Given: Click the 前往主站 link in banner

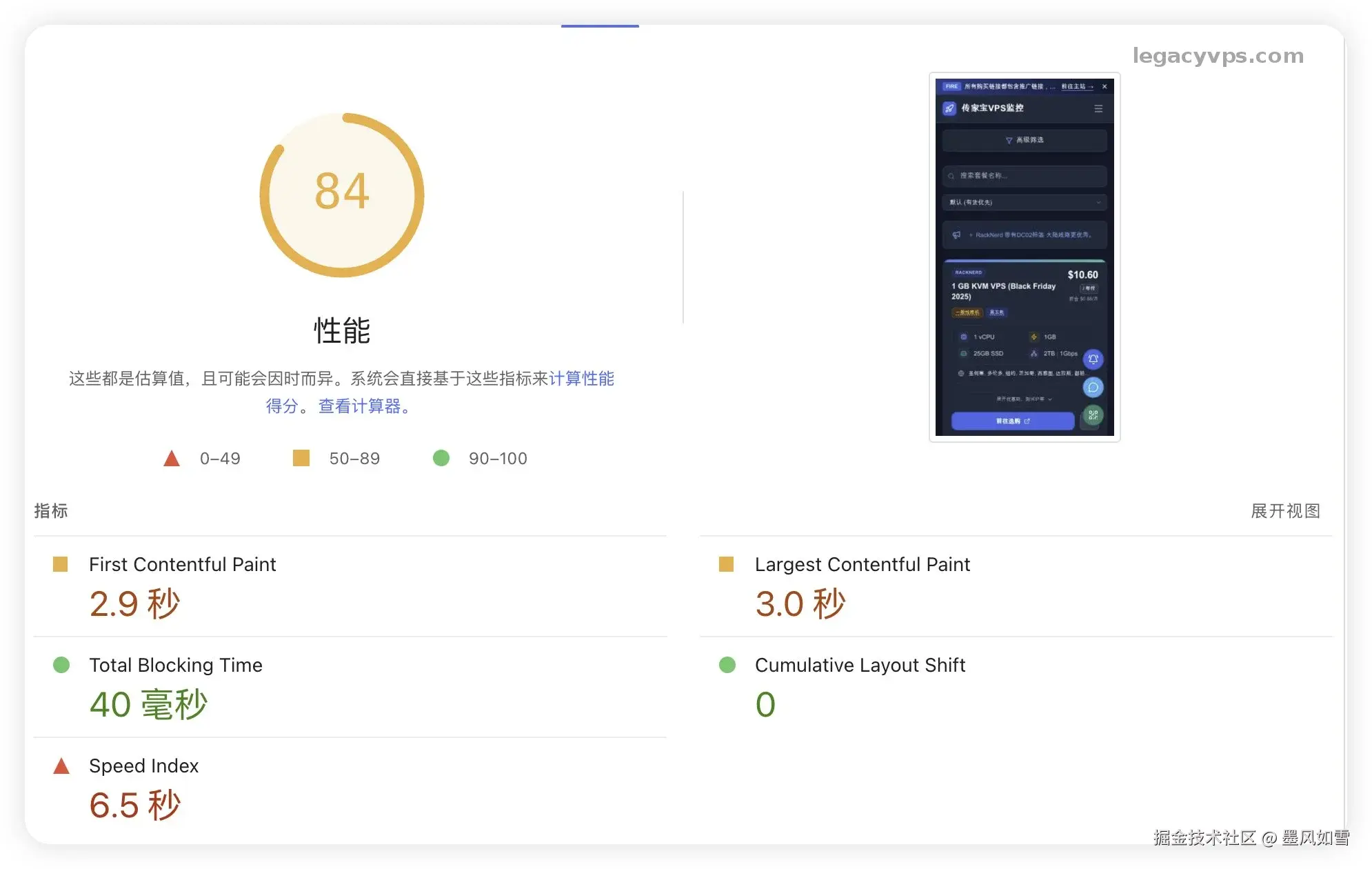Looking at the screenshot, I should point(1077,86).
